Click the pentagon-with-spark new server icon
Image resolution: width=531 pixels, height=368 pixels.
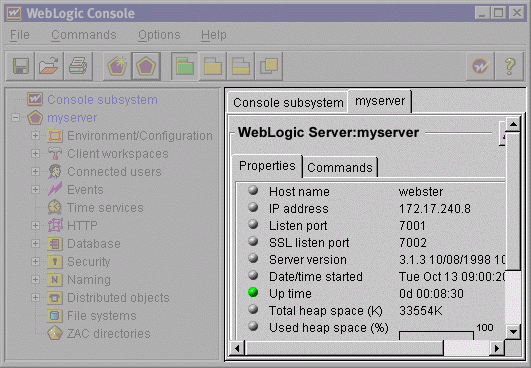tap(117, 66)
